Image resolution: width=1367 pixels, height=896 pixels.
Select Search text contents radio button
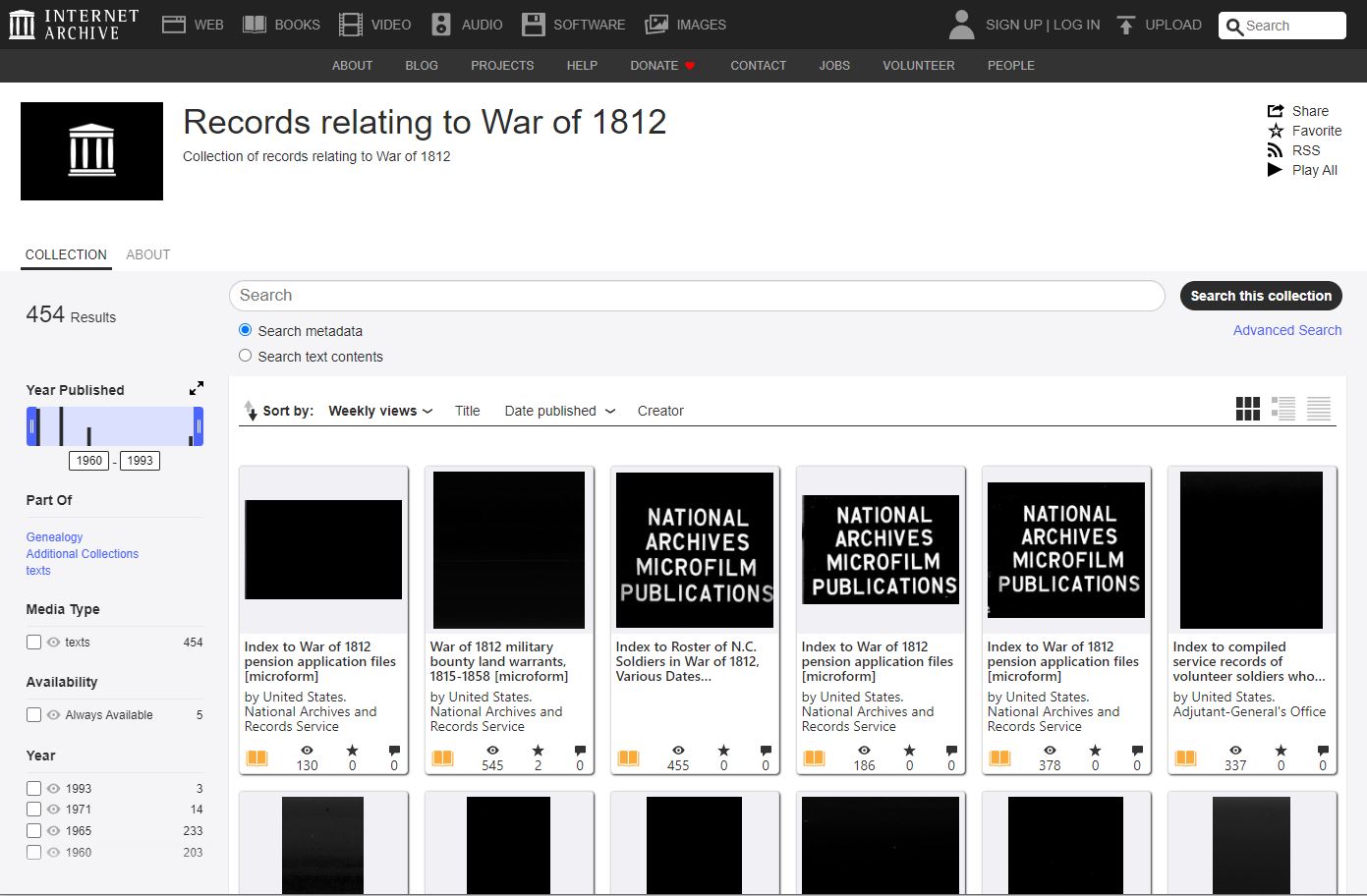[x=245, y=356]
